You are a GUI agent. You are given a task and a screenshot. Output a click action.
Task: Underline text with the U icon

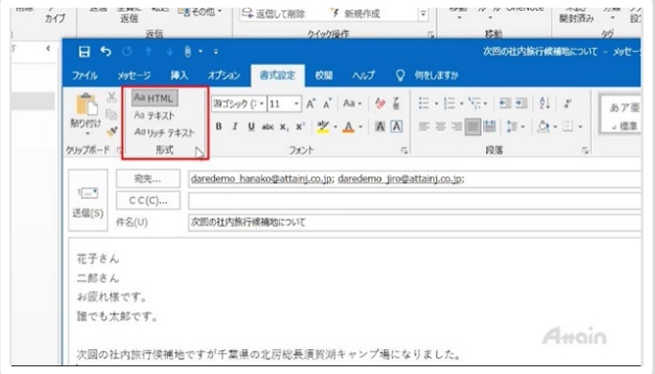(251, 127)
